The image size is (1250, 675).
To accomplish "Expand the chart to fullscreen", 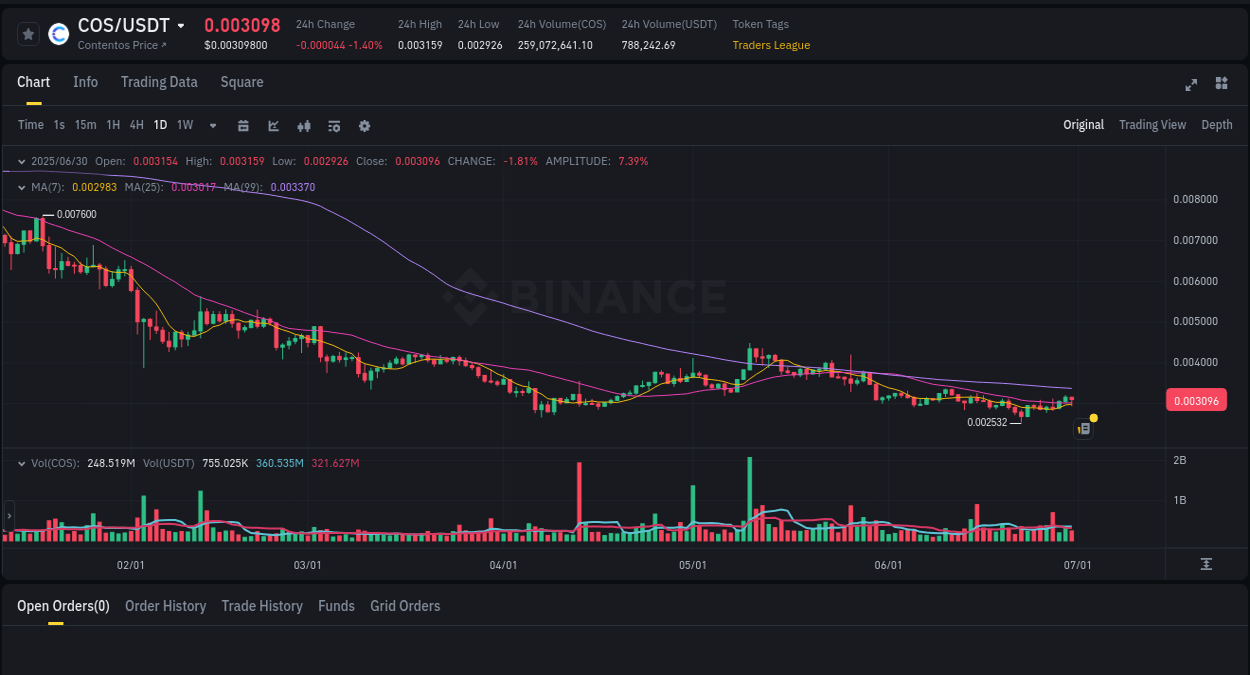I will coord(1190,84).
